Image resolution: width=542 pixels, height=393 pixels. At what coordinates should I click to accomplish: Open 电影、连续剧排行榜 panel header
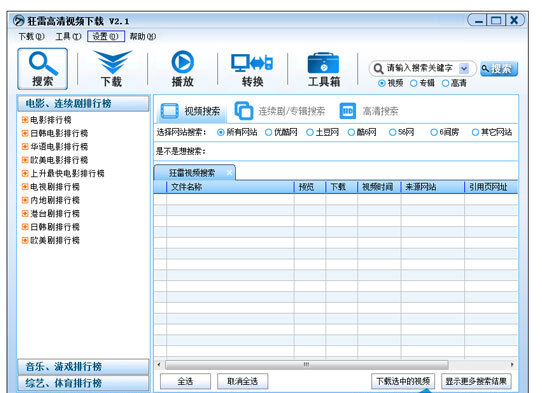coord(83,103)
